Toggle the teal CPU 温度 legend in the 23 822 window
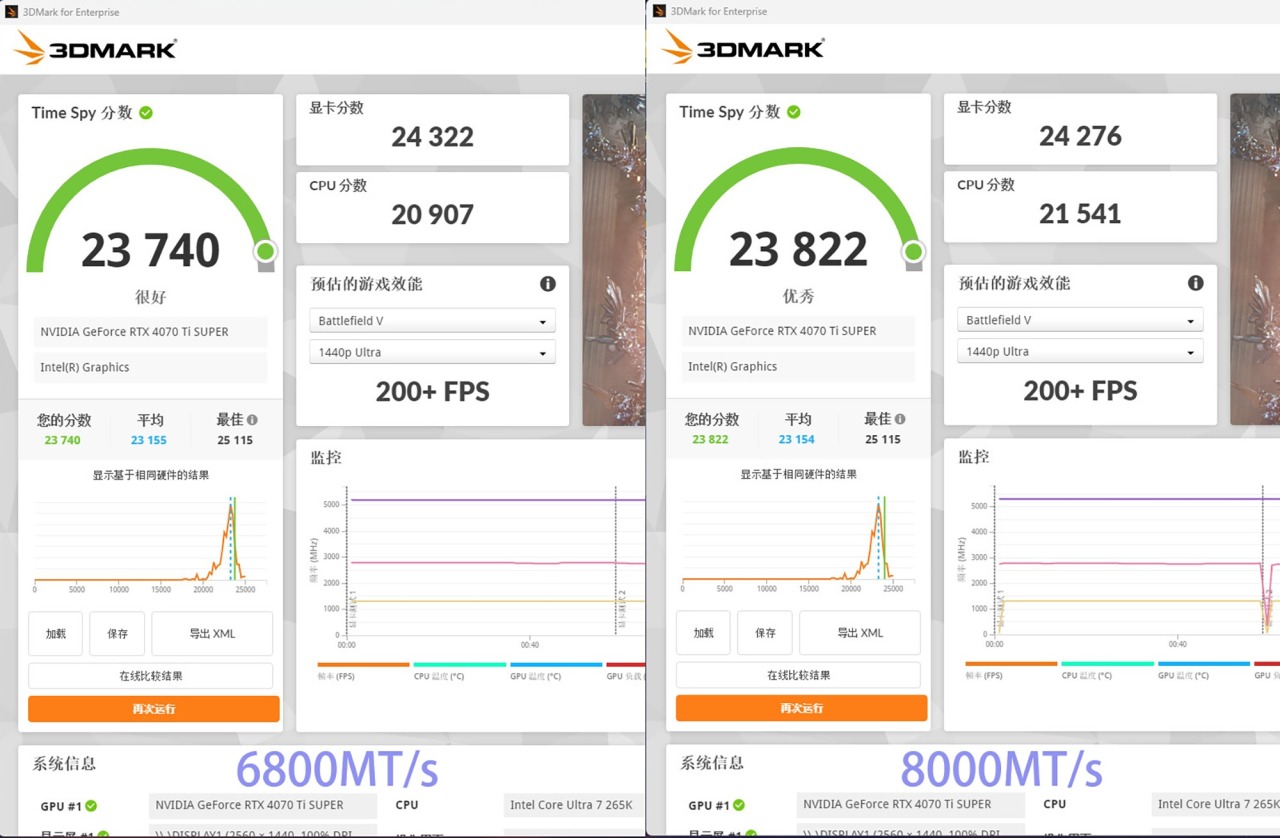Viewport: 1280px width, 838px height. (1107, 669)
